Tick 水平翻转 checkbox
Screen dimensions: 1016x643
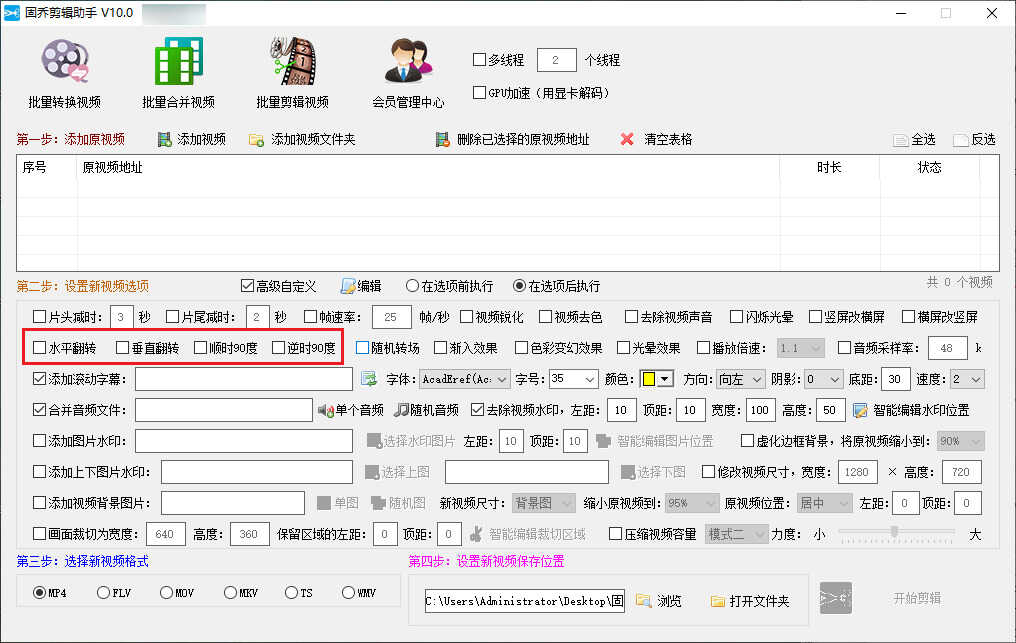tap(40, 348)
